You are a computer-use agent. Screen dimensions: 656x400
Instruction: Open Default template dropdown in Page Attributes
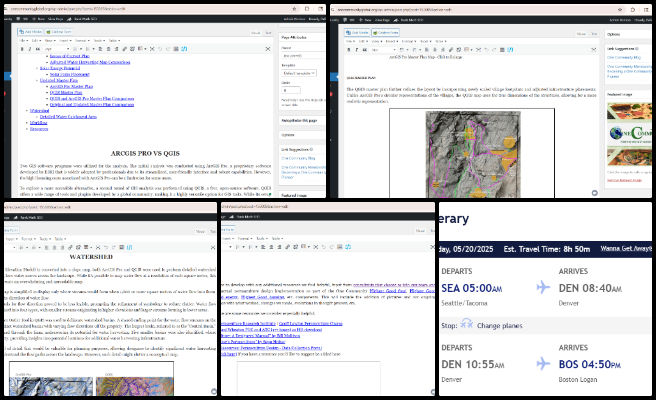[299, 73]
